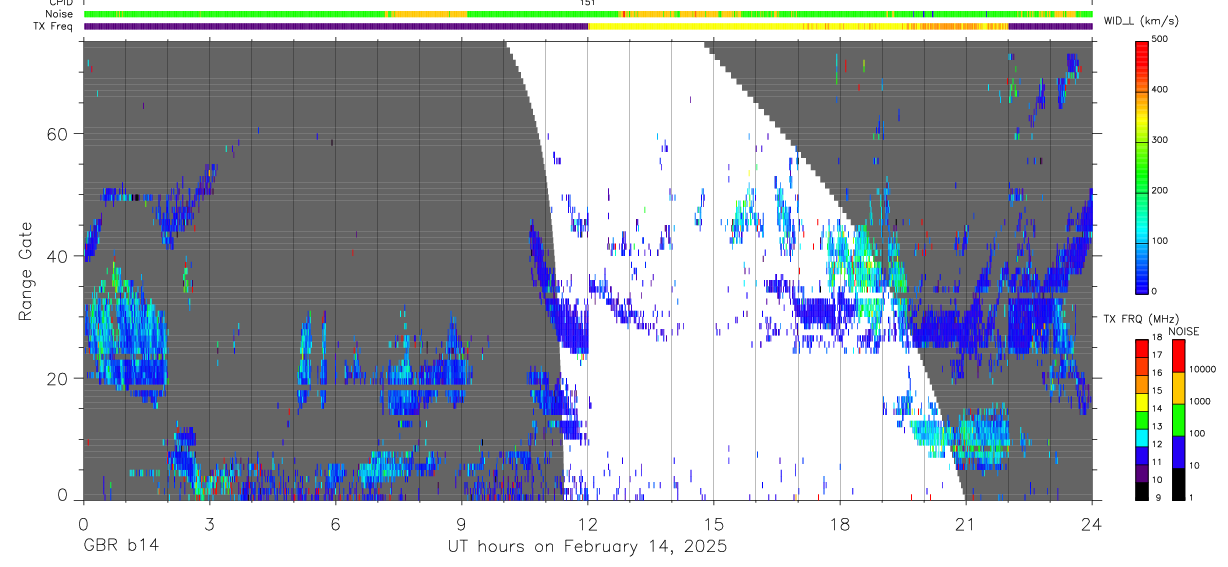This screenshot has height=567, width=1228.
Task: Click the green segment of the NOISE legend
Action: (1178, 419)
